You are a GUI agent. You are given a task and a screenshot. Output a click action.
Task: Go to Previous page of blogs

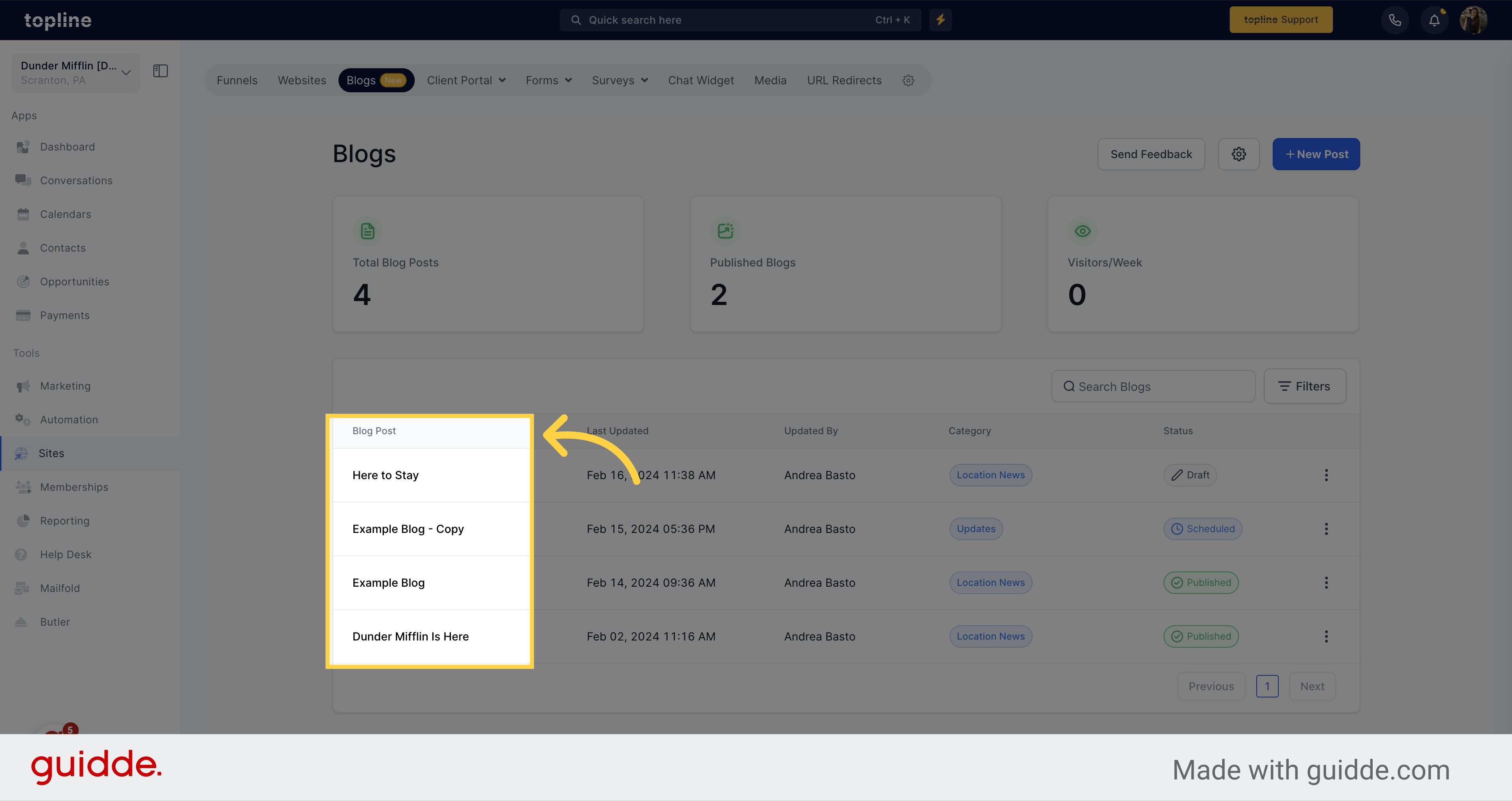[1211, 686]
